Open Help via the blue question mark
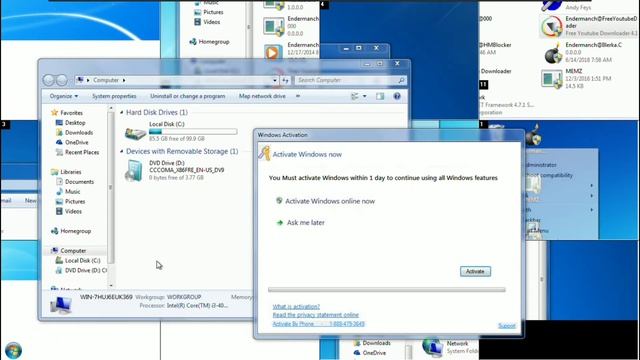 pos(397,96)
